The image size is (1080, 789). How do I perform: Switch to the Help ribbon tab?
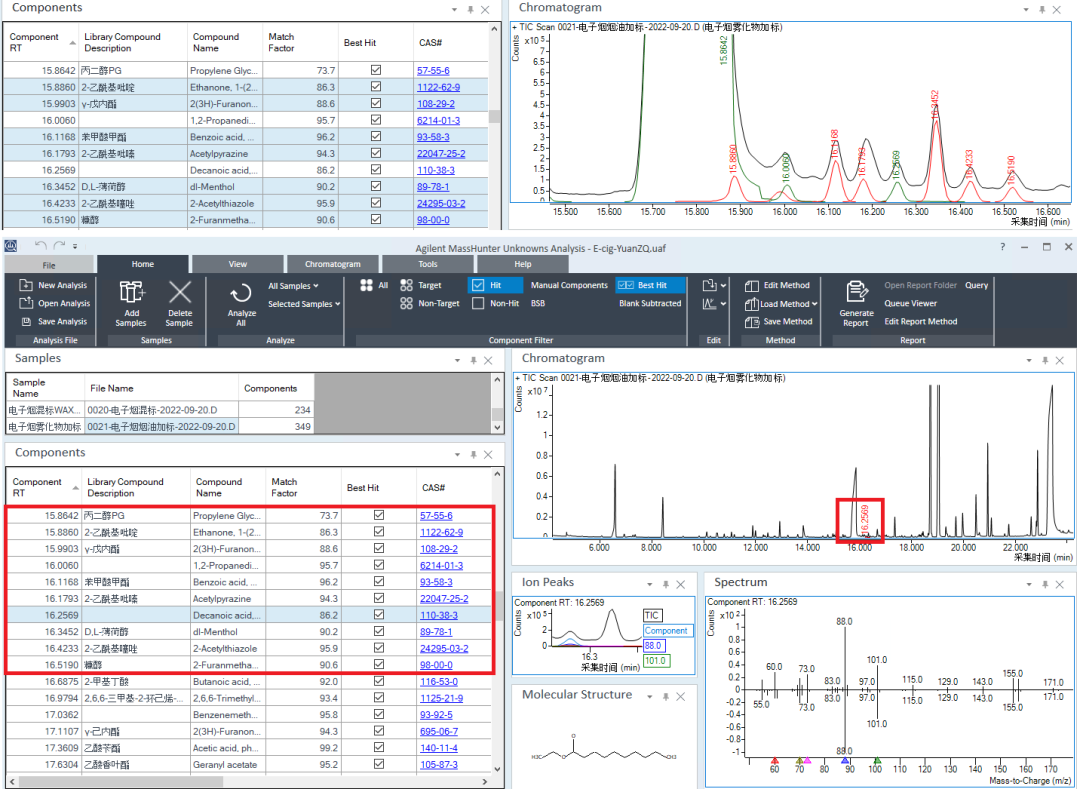click(x=523, y=264)
